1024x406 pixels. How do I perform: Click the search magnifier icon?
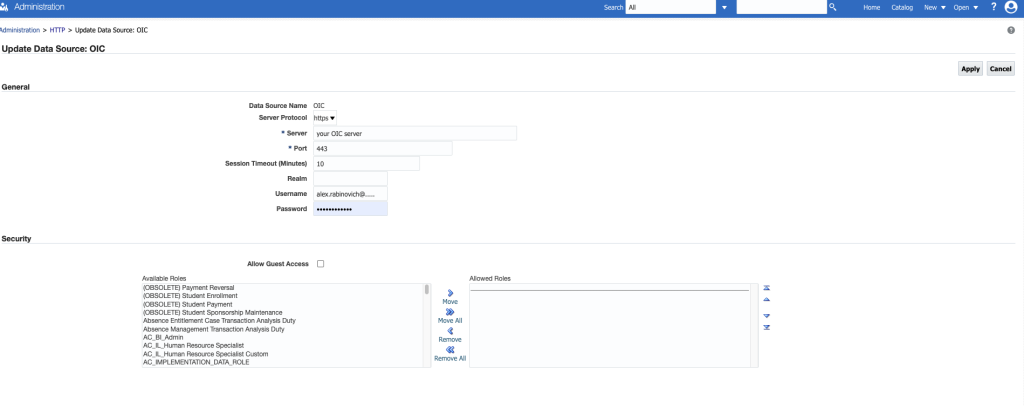pos(833,7)
